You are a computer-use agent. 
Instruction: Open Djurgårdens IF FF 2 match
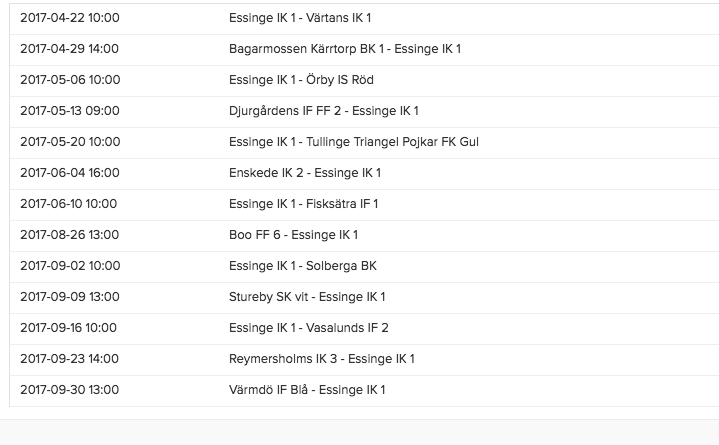click(x=323, y=111)
